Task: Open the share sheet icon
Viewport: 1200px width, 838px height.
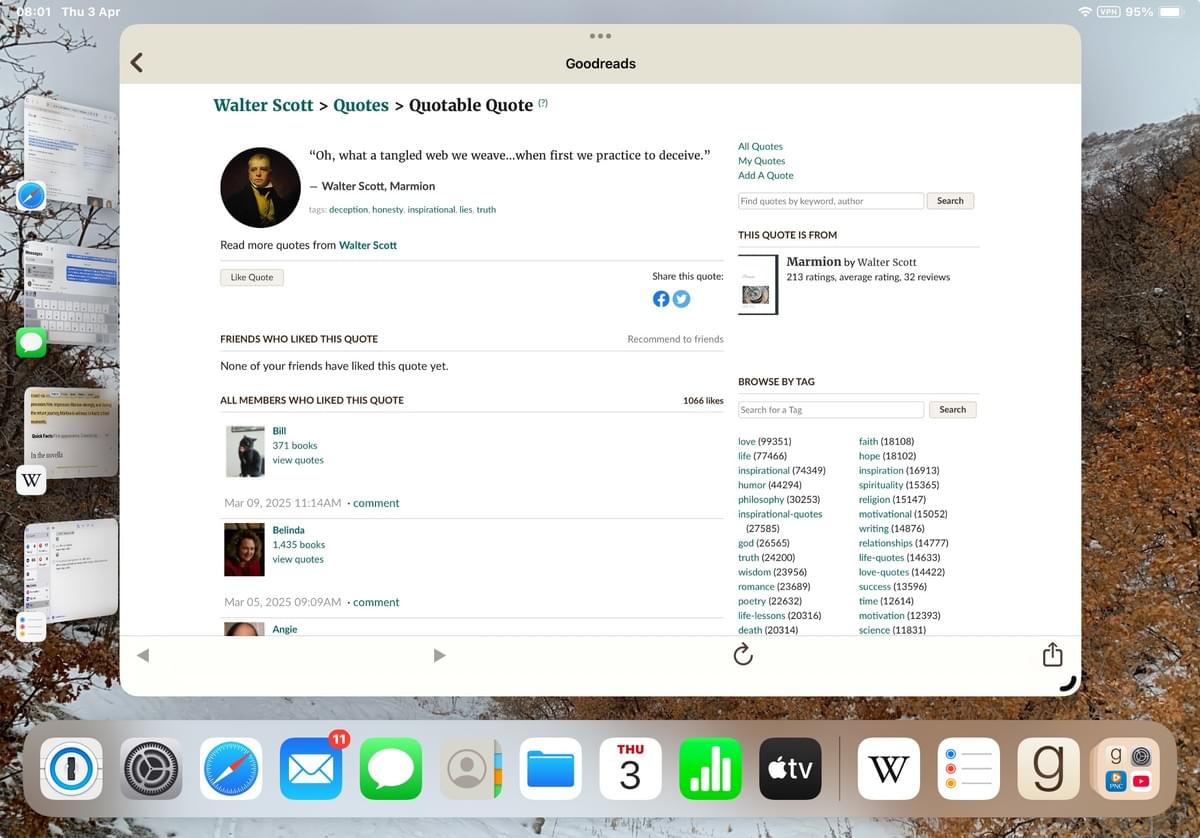Action: click(x=1052, y=654)
